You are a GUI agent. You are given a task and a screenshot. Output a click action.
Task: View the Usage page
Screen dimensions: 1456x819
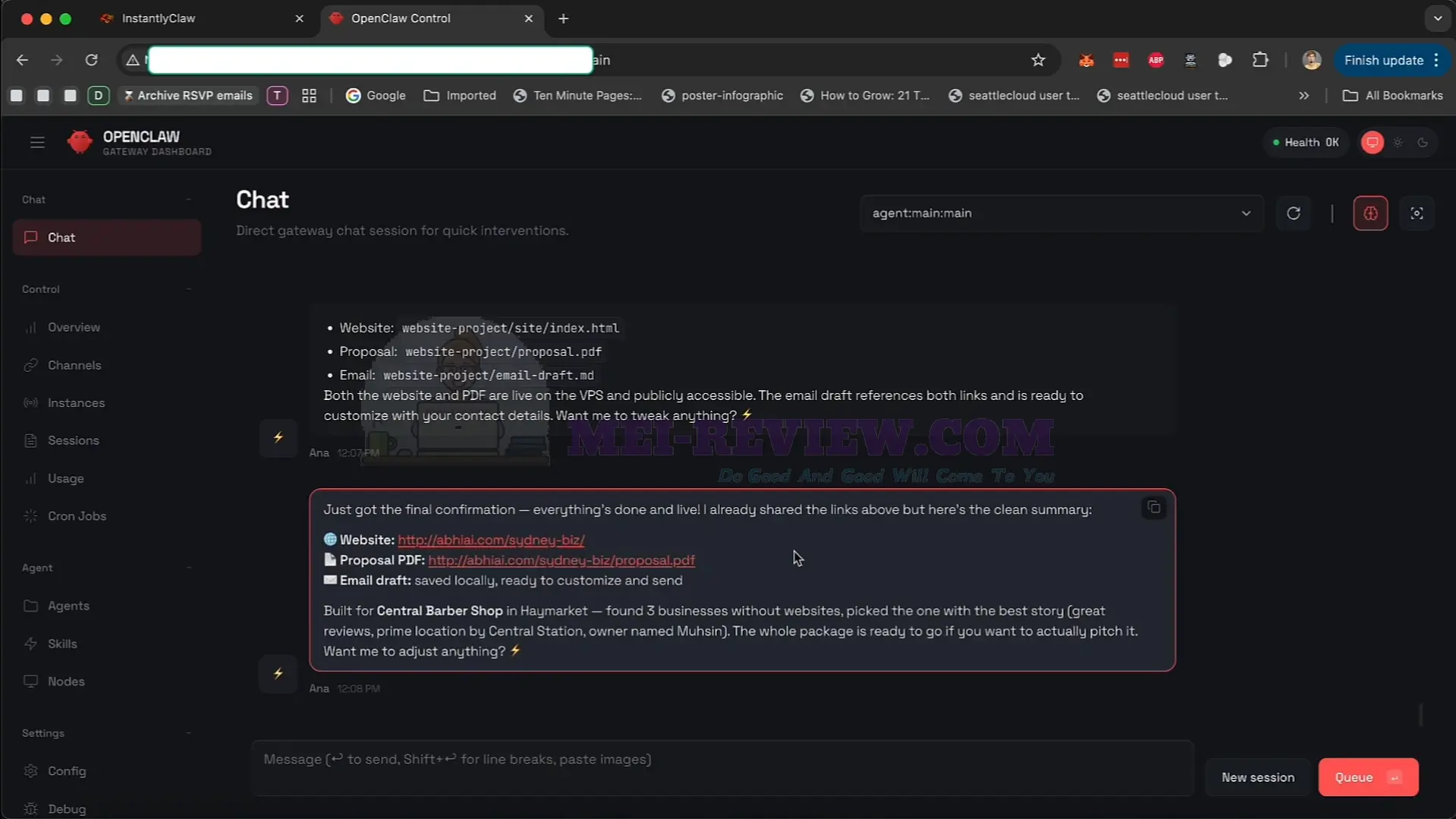107,478
